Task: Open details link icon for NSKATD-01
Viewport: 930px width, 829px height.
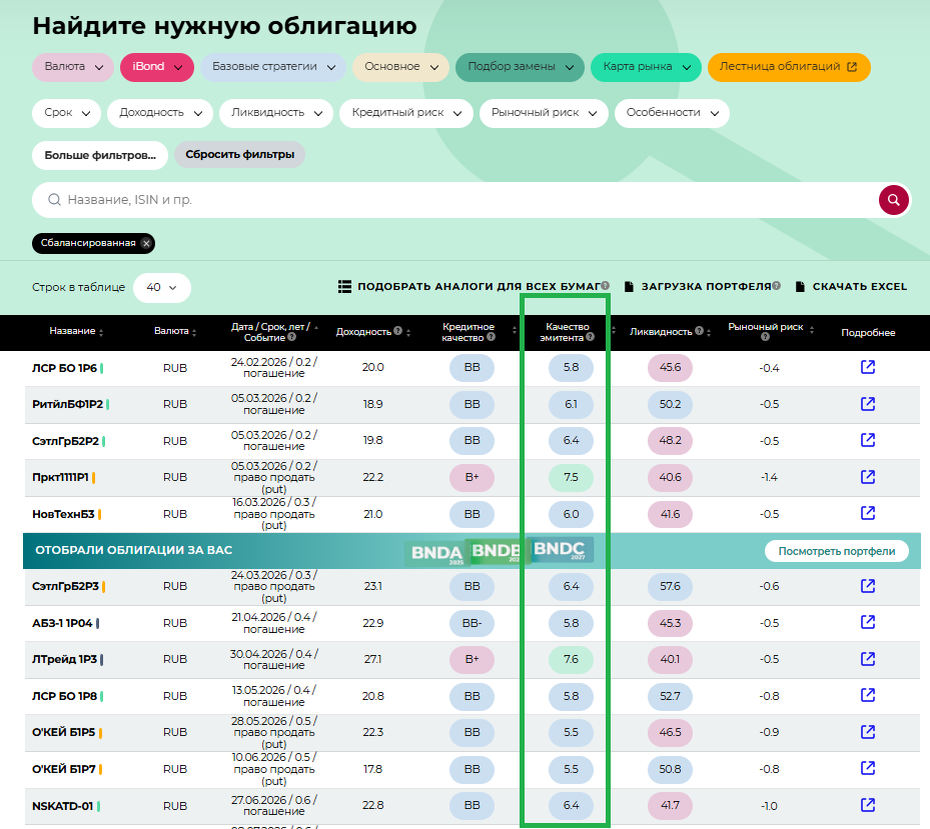Action: [x=868, y=804]
